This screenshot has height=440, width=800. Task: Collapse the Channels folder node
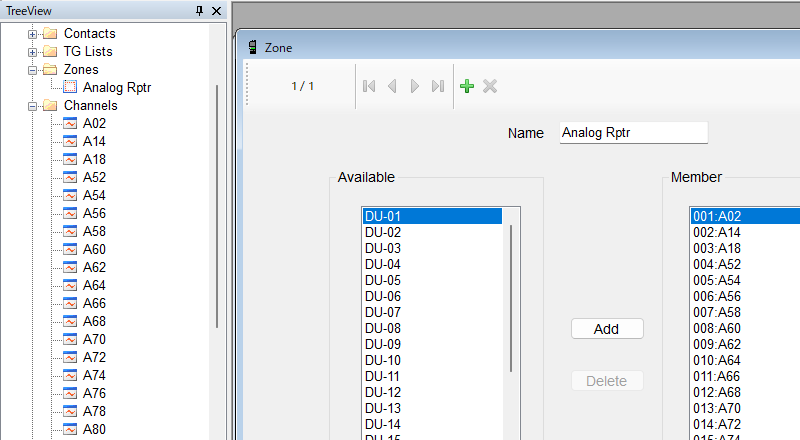32,106
